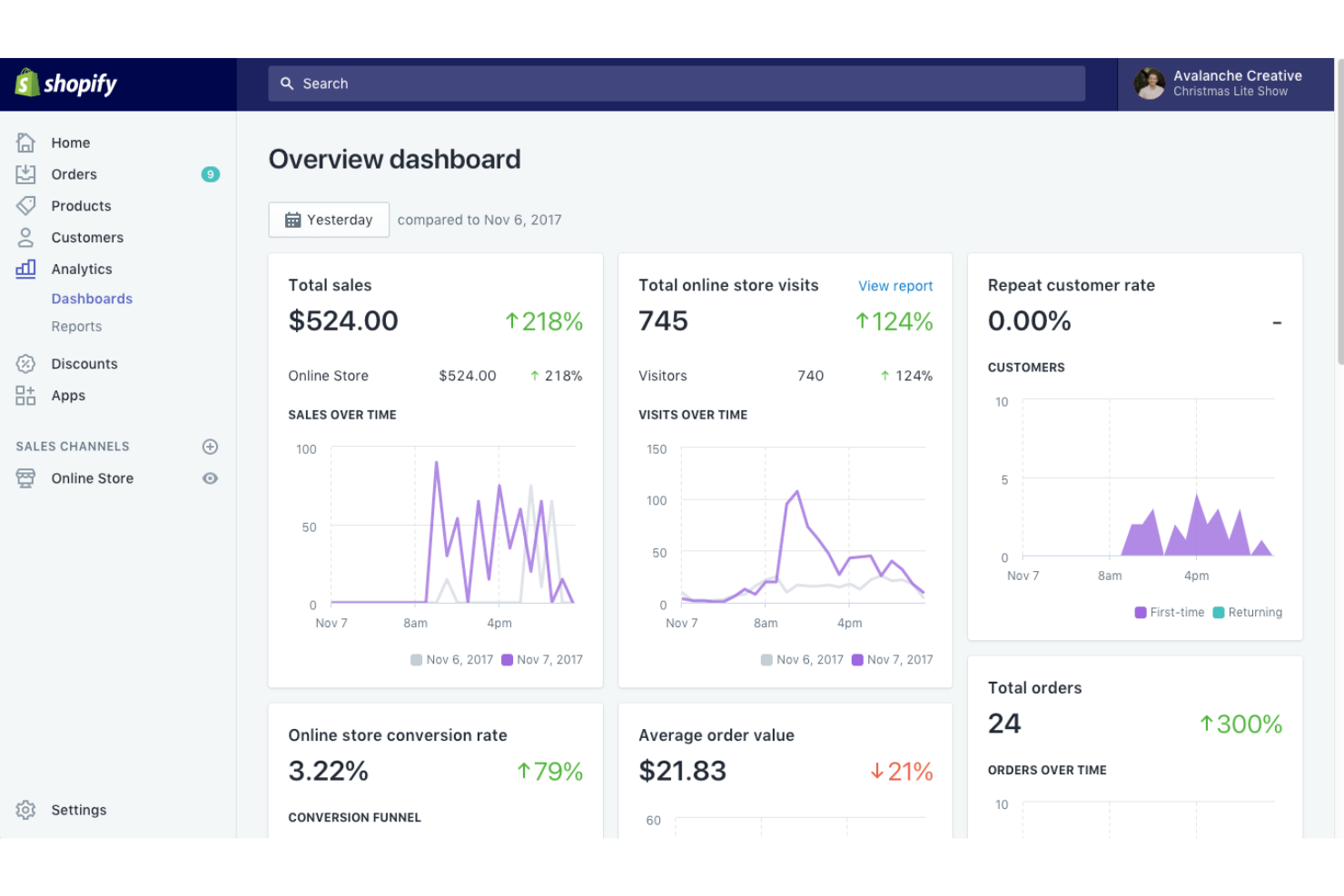Switch to the Dashboards section
Viewport: 1344px width, 896px height.
[x=92, y=298]
